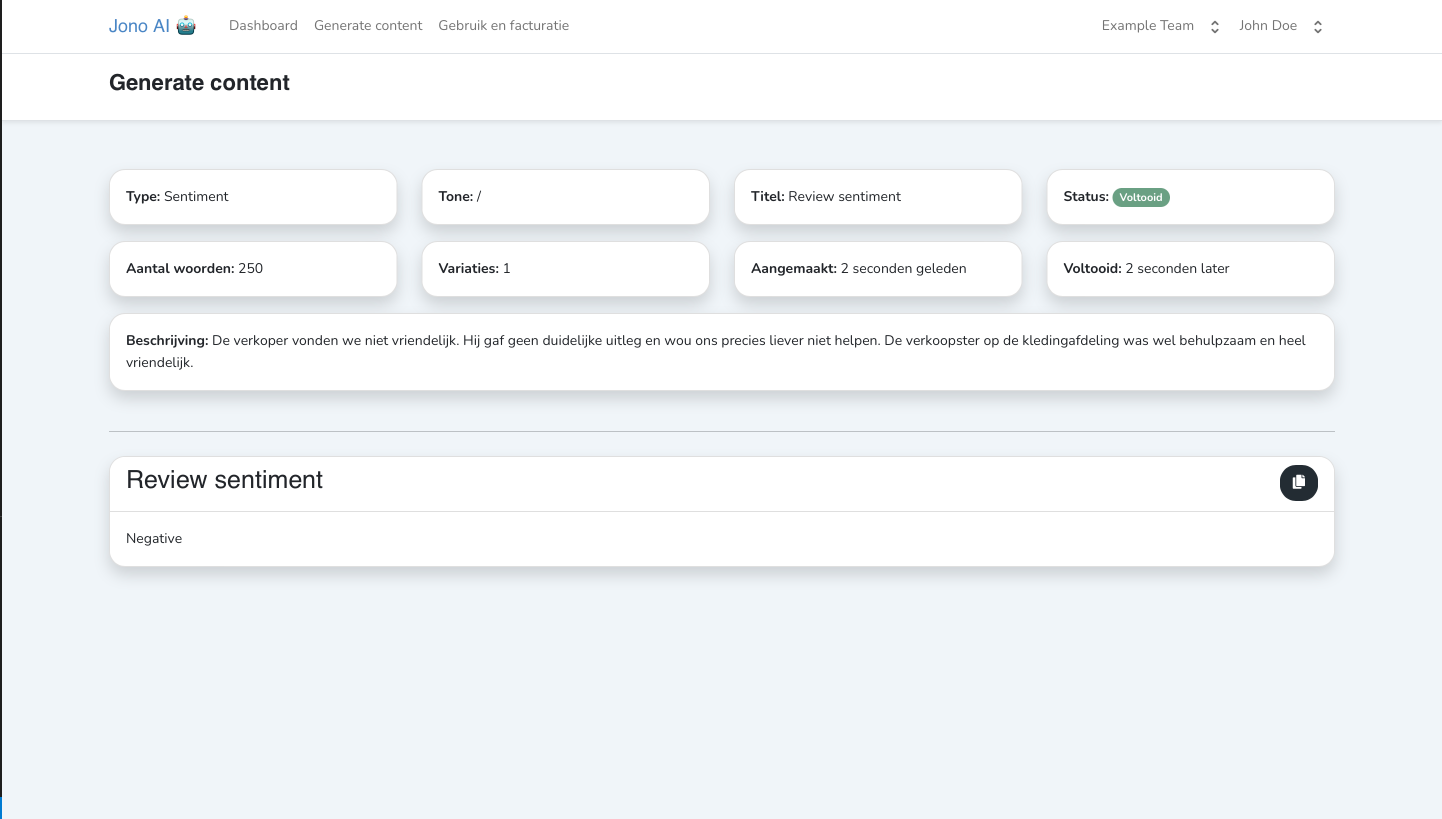The image size is (1442, 819).
Task: Select the Type: Sentiment card
Action: tap(252, 197)
